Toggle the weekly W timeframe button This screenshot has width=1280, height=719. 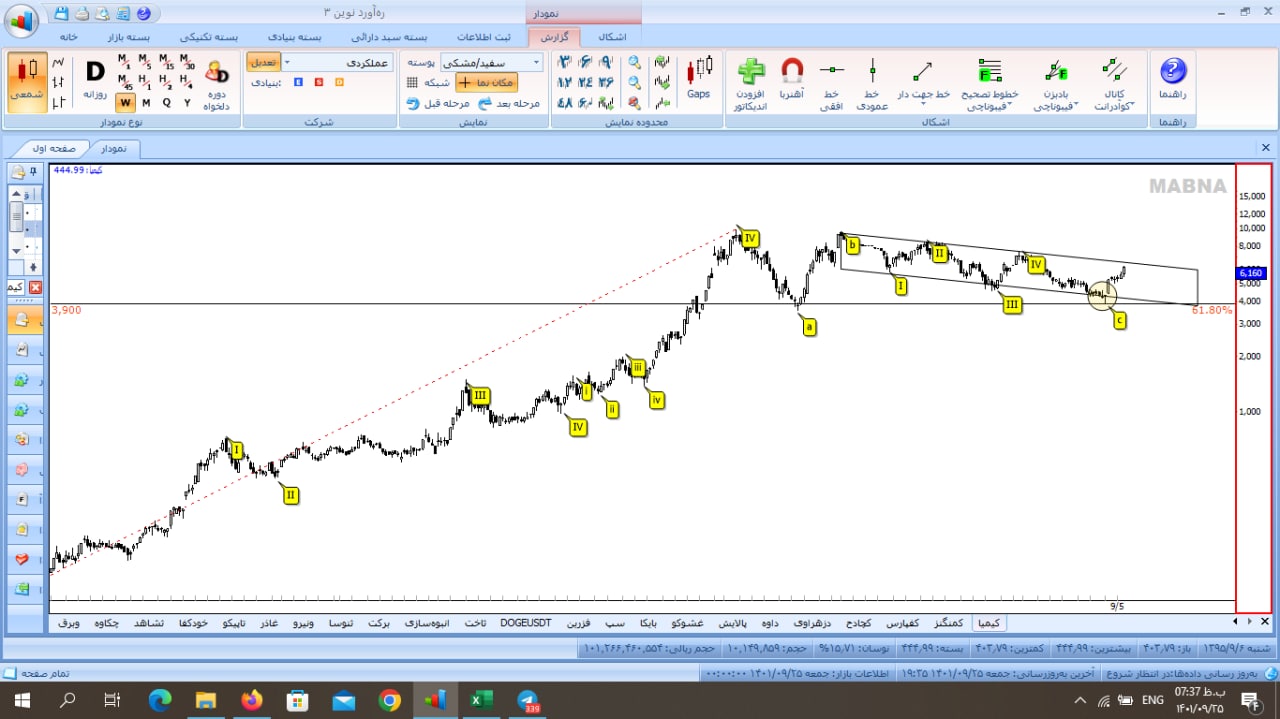click(125, 102)
